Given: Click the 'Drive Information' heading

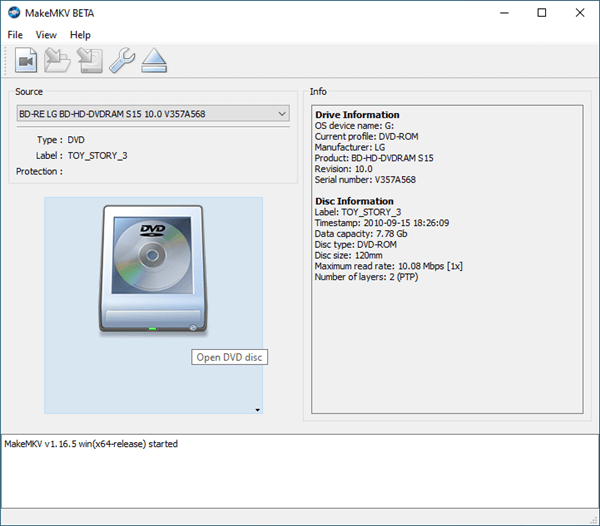Looking at the screenshot, I should tap(357, 115).
